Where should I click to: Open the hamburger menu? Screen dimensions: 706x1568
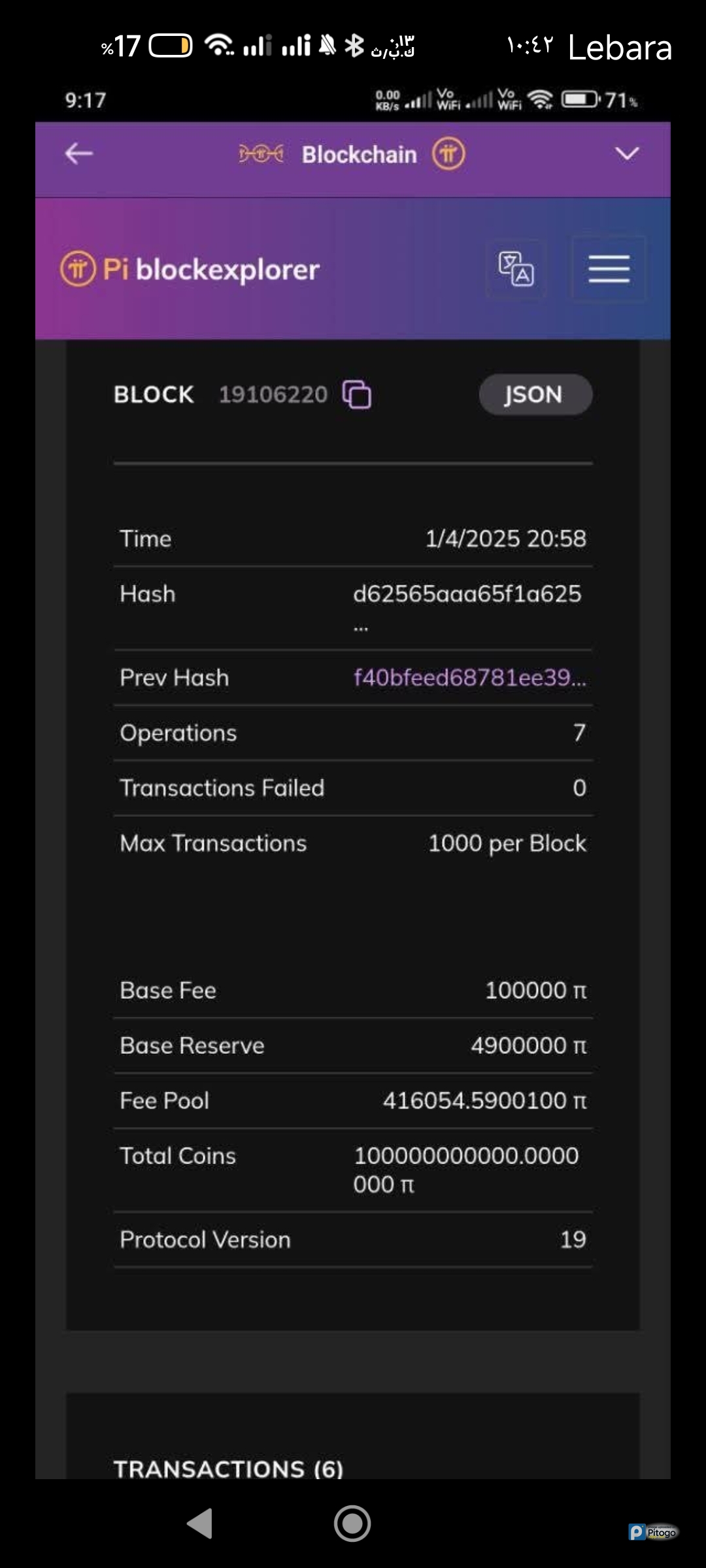tap(609, 269)
